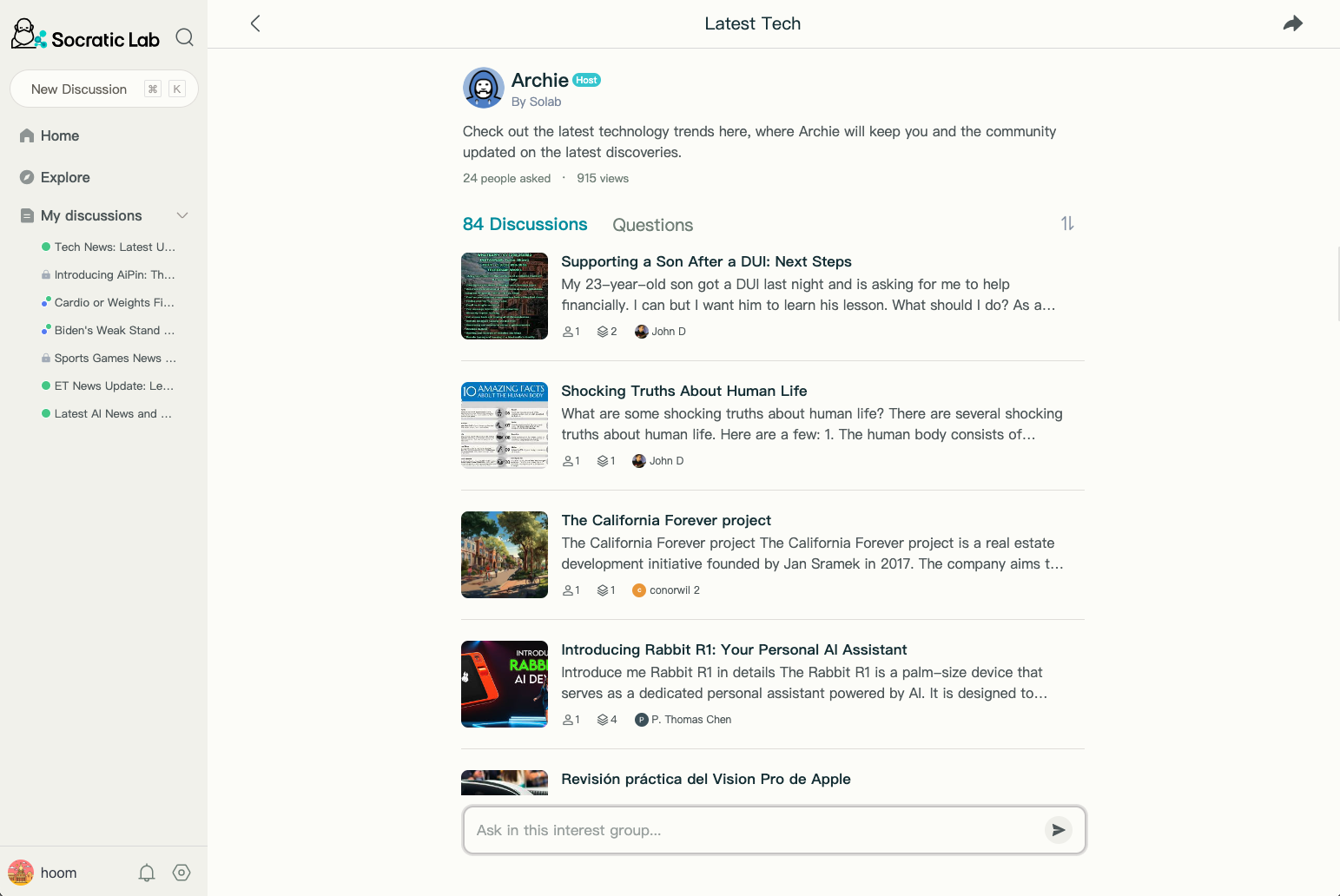
Task: Click participants icon on Shocking Truths post
Action: point(568,461)
